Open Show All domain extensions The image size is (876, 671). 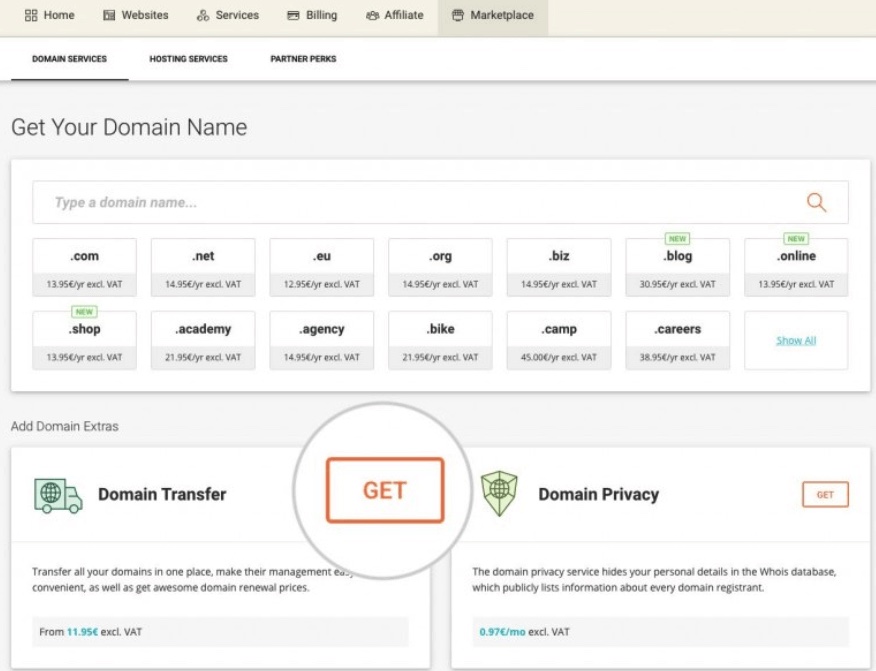click(x=795, y=340)
